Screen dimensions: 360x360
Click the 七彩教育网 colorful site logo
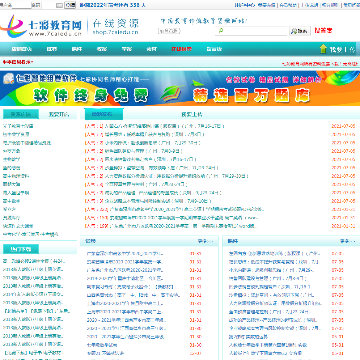pyautogui.click(x=41, y=27)
